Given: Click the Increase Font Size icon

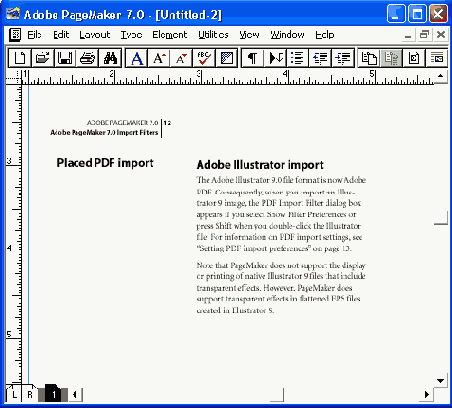Looking at the screenshot, I should (x=159, y=58).
